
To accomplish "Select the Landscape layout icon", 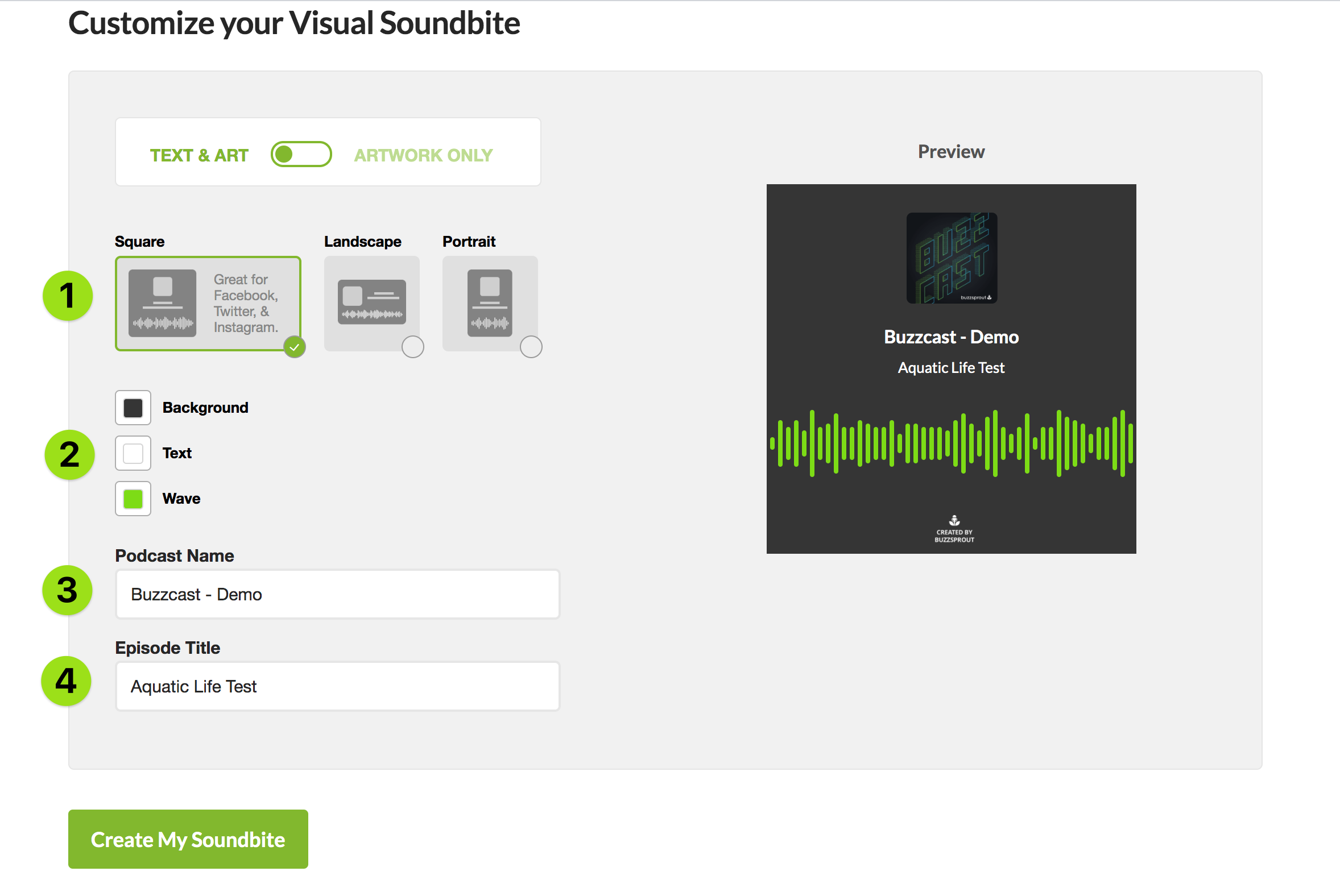I will point(371,302).
